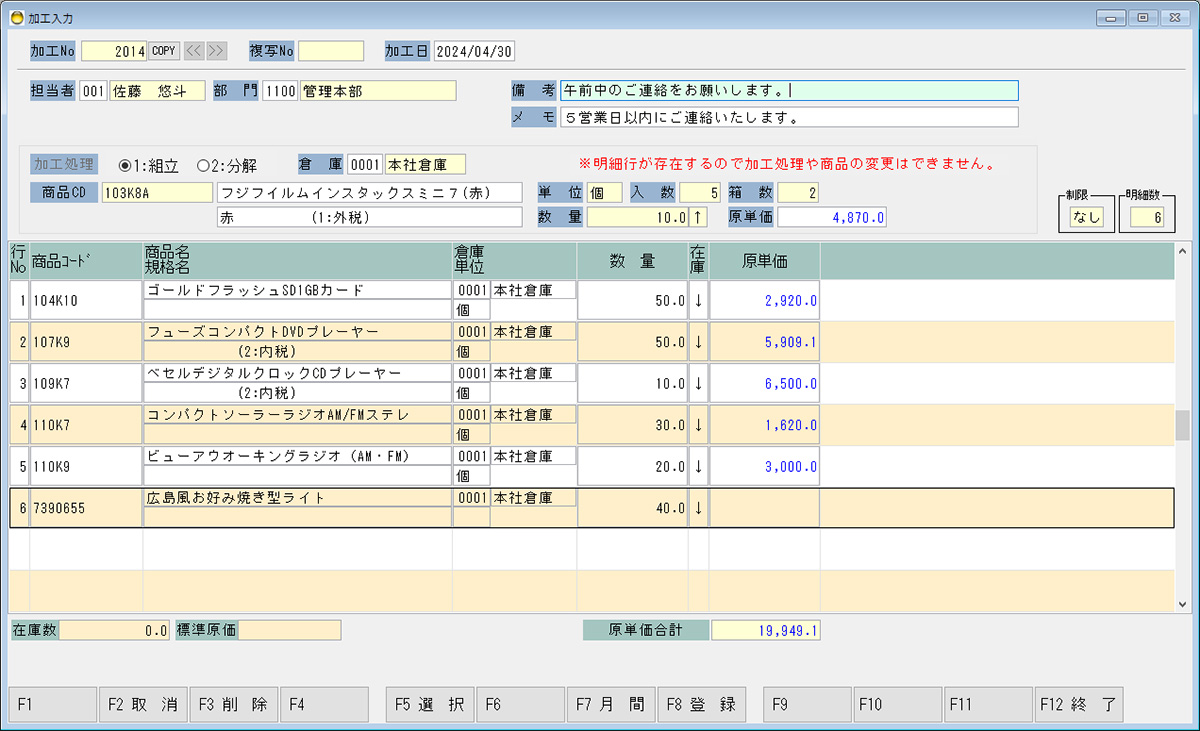
Task: Click the table scrollbar down arrow
Action: tap(1183, 603)
